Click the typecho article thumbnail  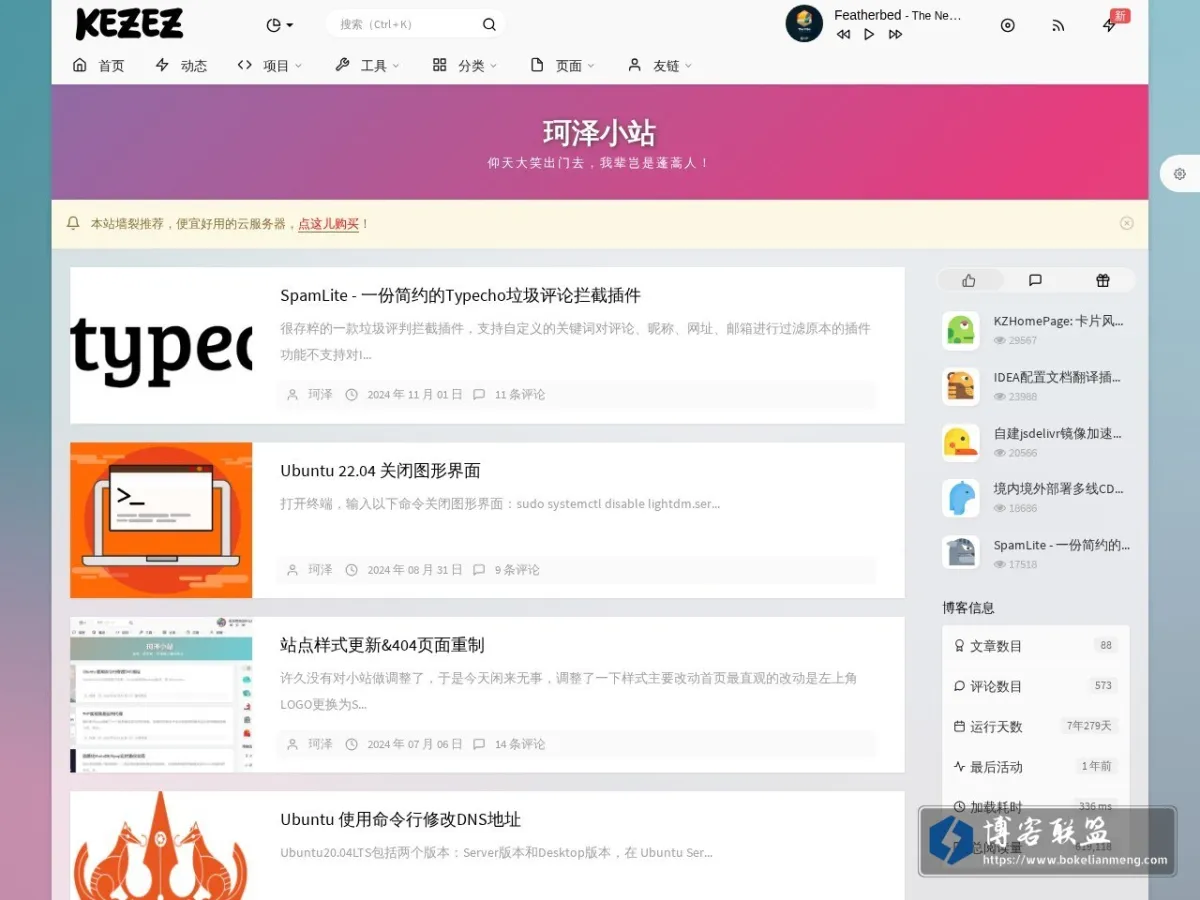(161, 345)
